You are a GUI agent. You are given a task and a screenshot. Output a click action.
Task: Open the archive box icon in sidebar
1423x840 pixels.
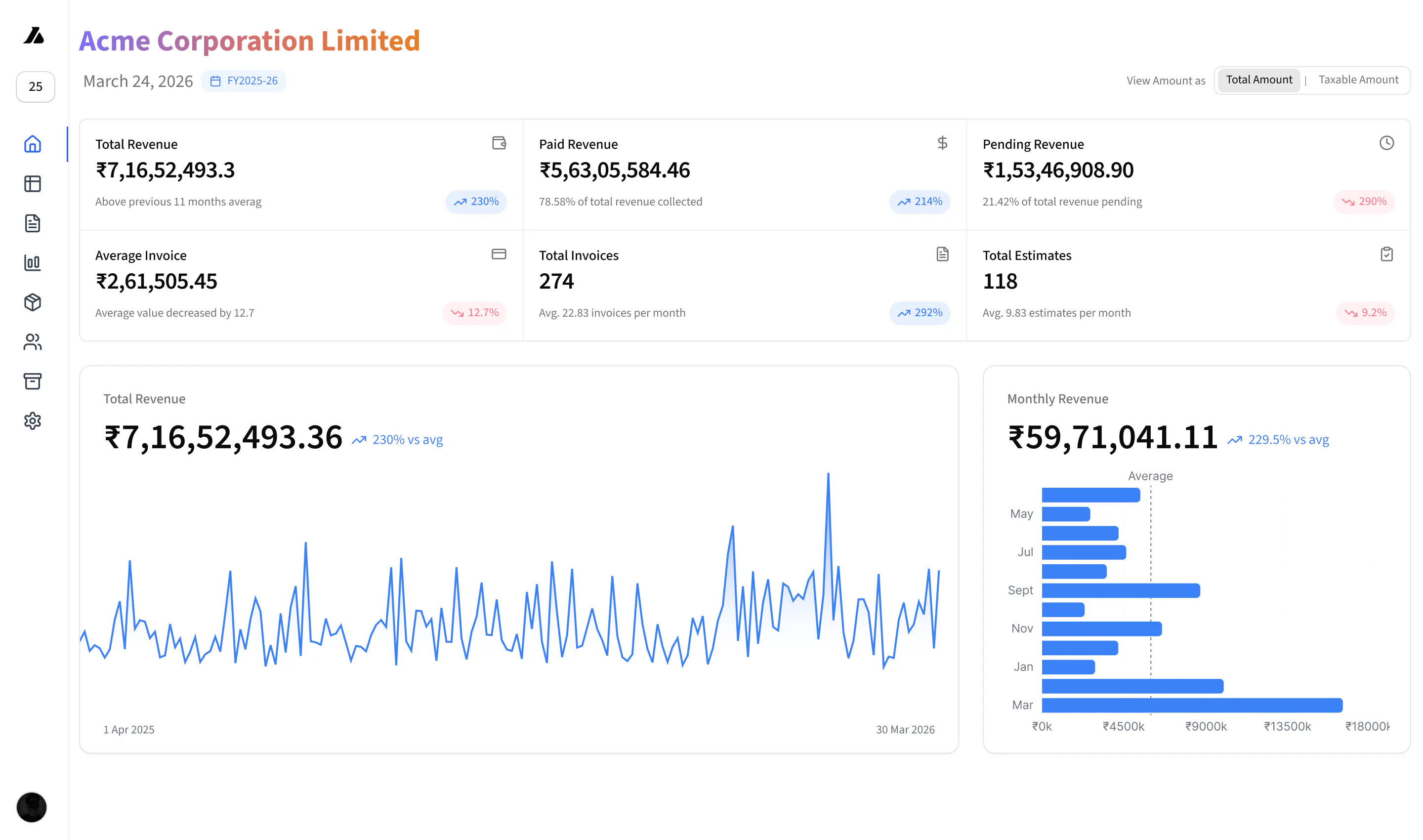[x=33, y=381]
